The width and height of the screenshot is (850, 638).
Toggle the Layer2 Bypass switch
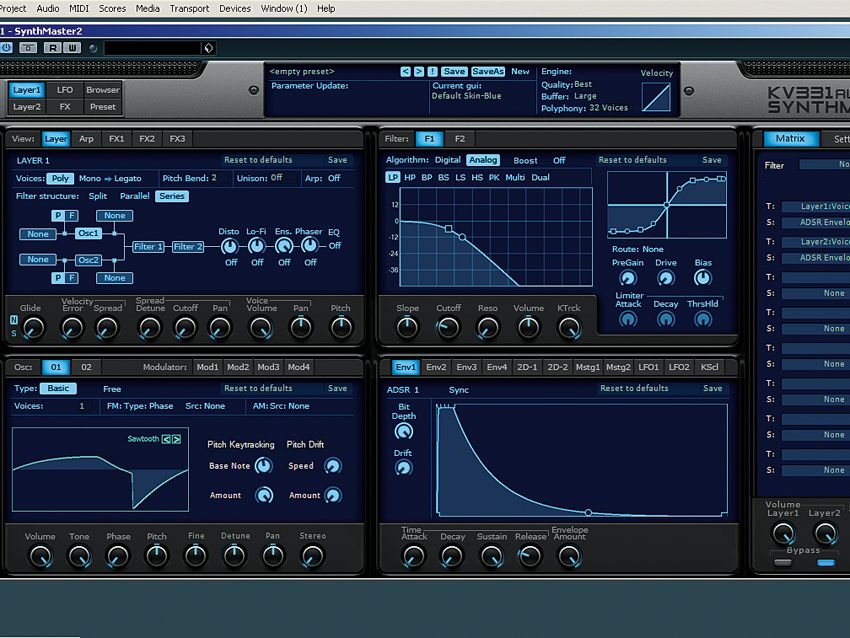(825, 563)
